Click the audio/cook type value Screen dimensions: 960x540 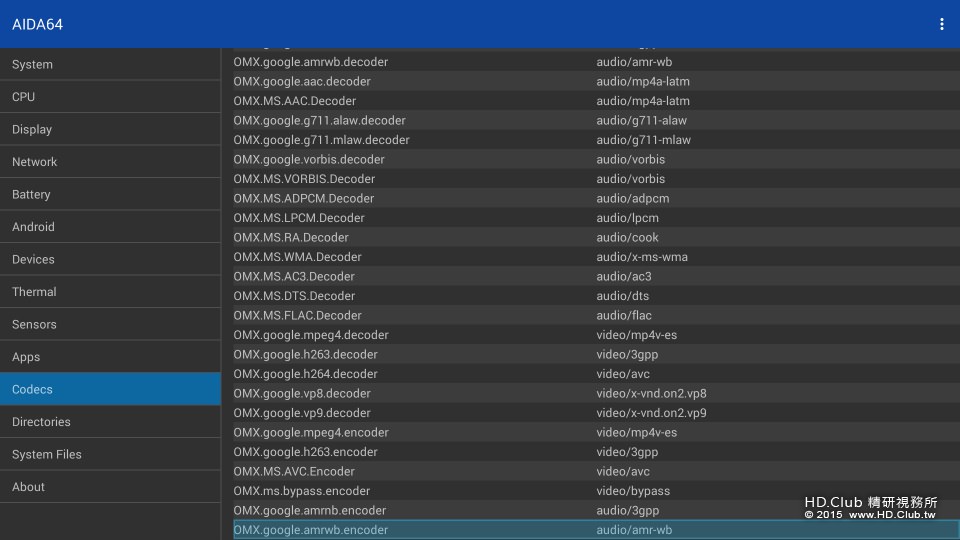[628, 238]
